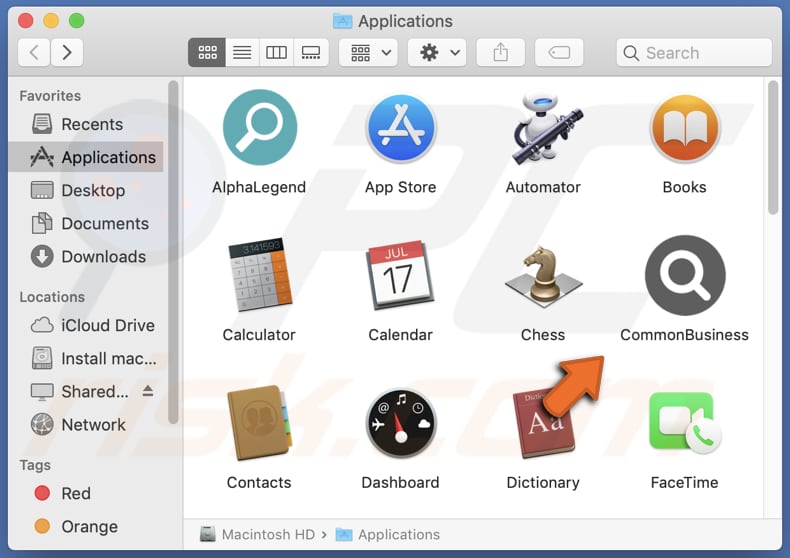Select the Chess app icon

click(x=543, y=277)
